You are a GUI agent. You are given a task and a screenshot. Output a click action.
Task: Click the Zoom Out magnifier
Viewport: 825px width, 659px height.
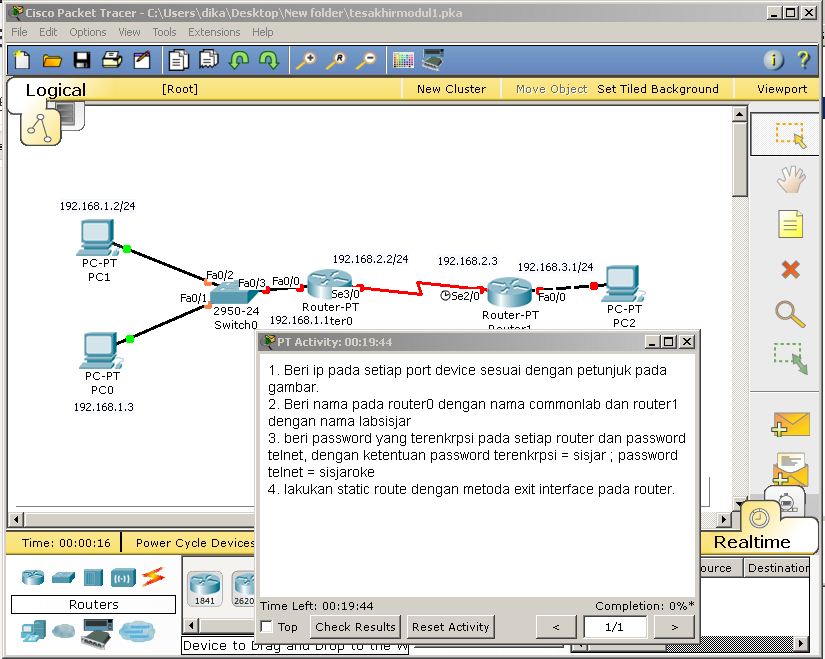pos(366,60)
